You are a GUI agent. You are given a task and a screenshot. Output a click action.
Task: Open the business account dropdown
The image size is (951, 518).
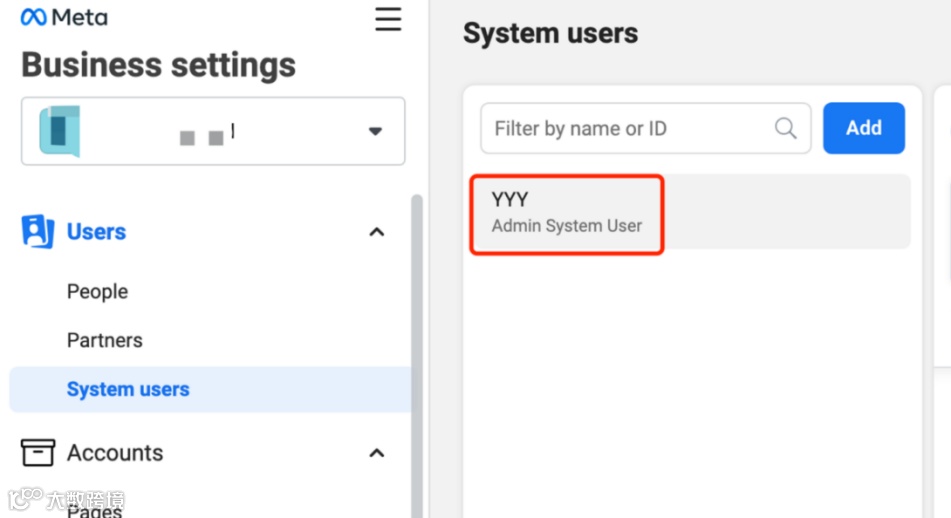coord(213,131)
